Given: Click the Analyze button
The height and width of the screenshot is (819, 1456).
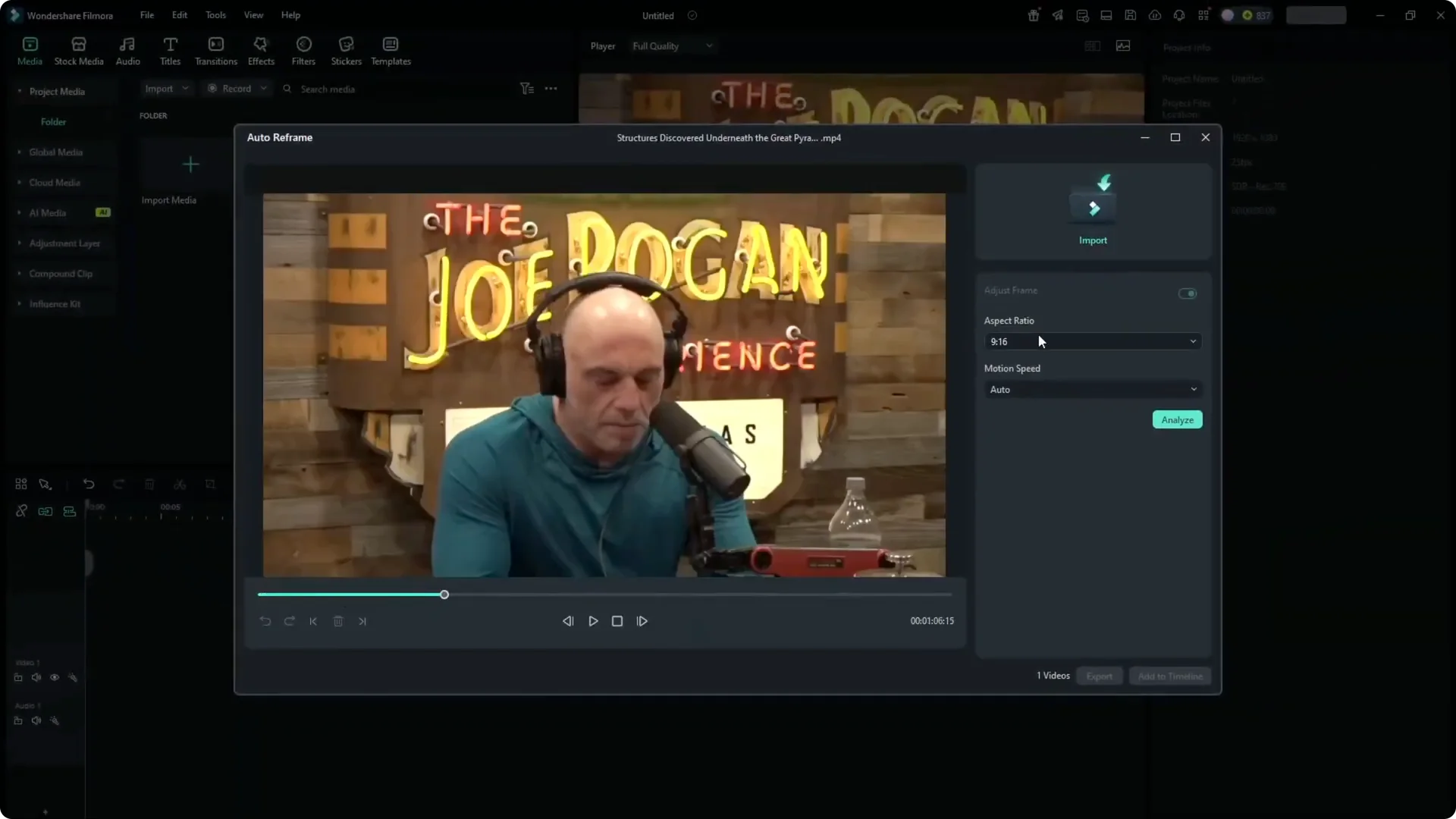Looking at the screenshot, I should [x=1176, y=419].
